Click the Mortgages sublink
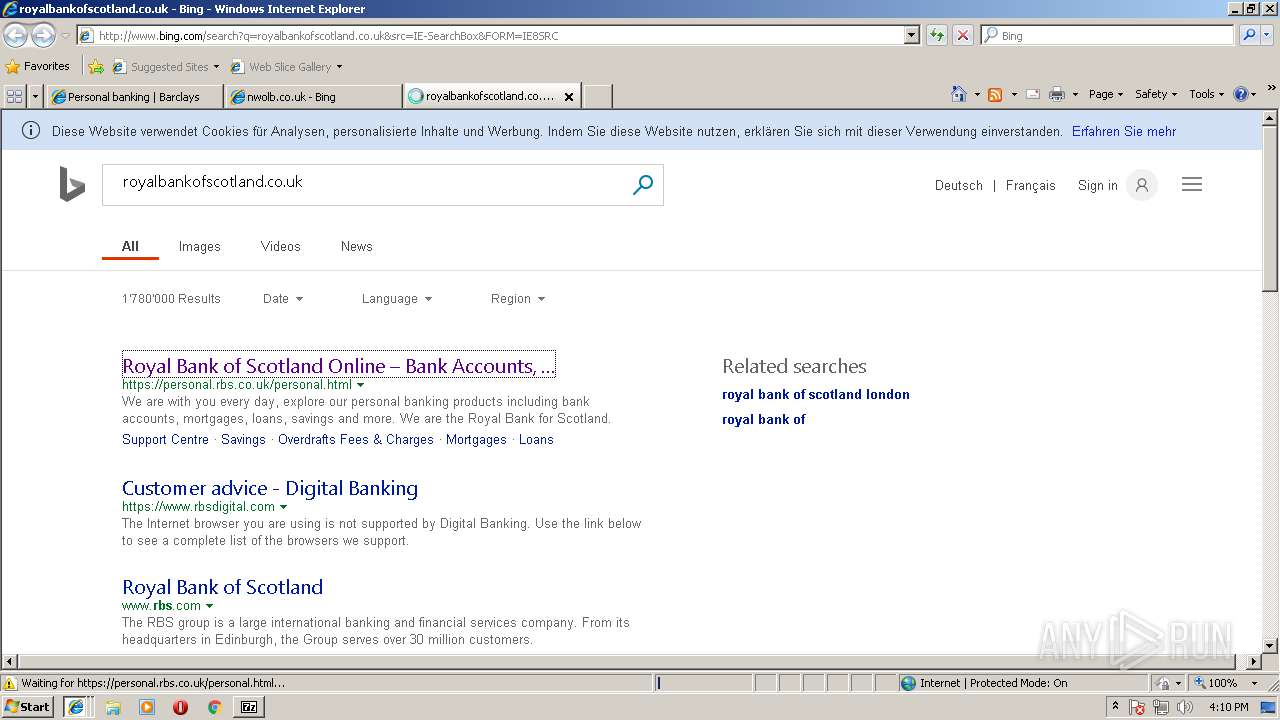Image resolution: width=1280 pixels, height=720 pixels. 476,439
